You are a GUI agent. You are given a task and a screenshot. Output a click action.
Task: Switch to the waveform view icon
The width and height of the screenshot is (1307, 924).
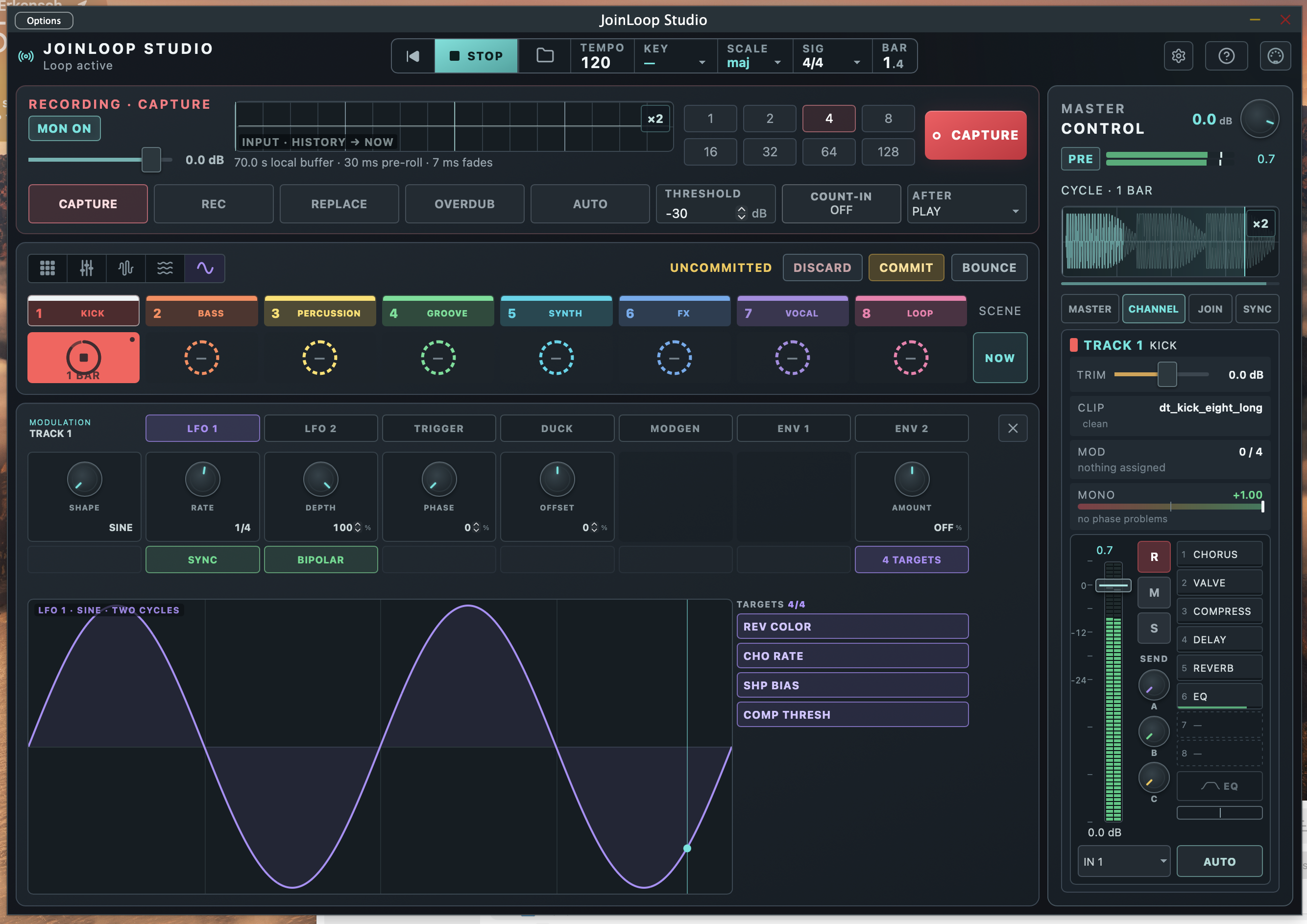tap(126, 268)
